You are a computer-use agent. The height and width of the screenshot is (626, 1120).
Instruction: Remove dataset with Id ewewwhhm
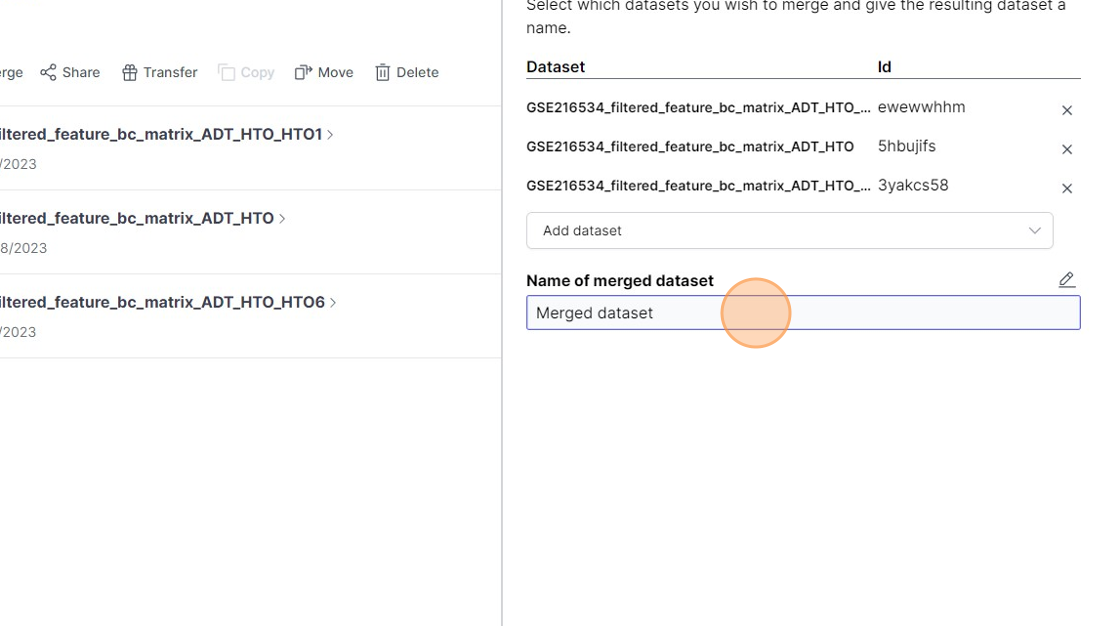[x=1067, y=110]
